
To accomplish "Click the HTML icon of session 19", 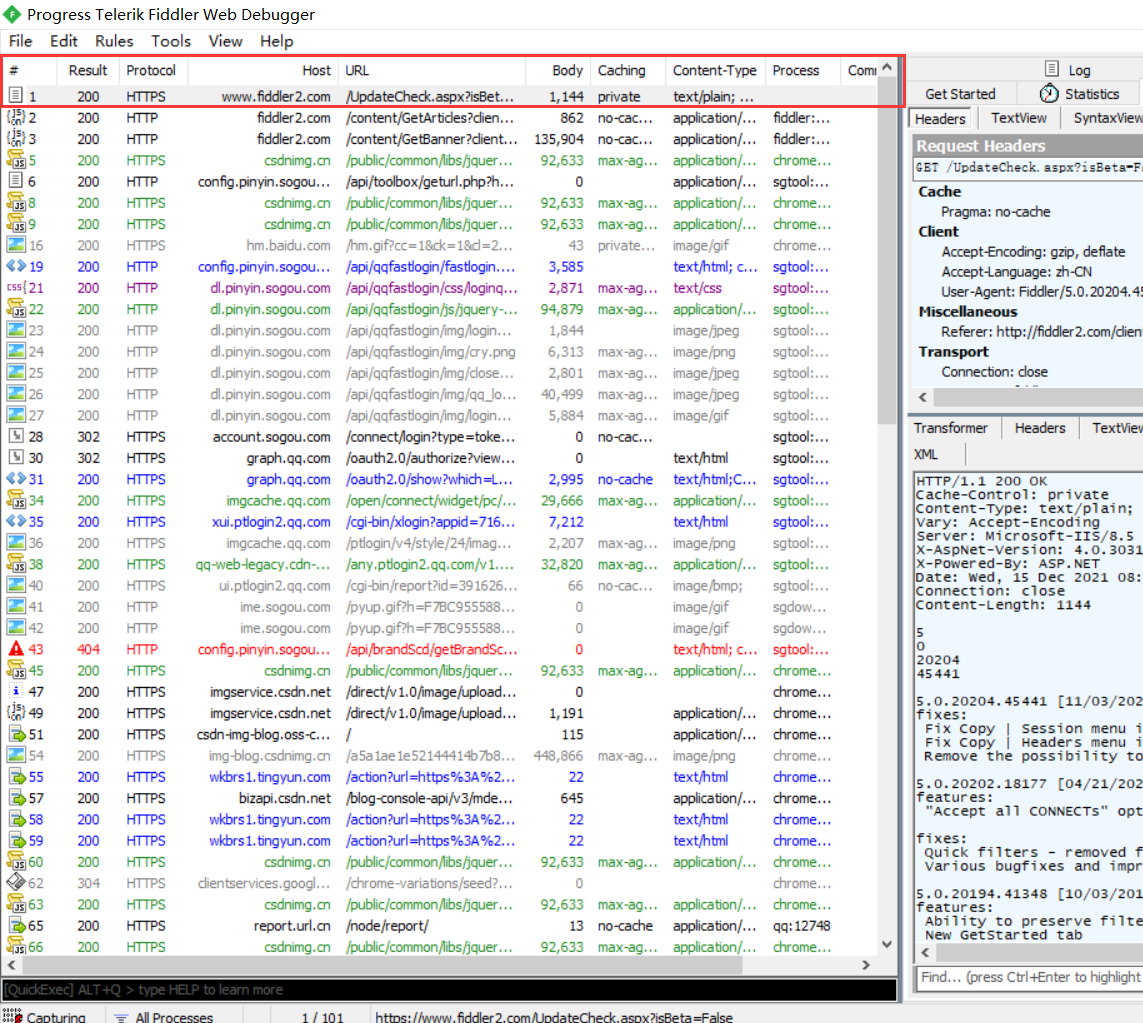I will point(16,266).
